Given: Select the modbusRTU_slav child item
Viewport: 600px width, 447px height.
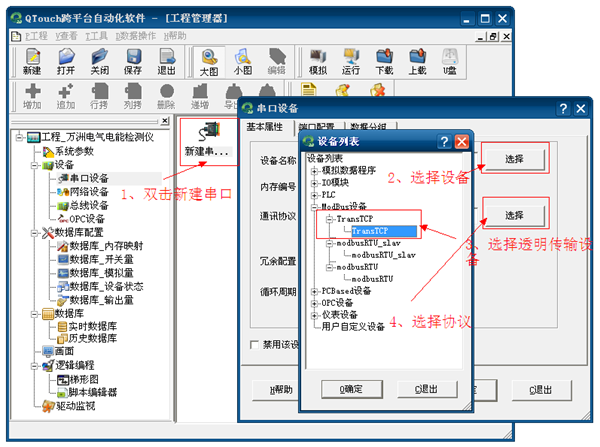Looking at the screenshot, I should (383, 255).
